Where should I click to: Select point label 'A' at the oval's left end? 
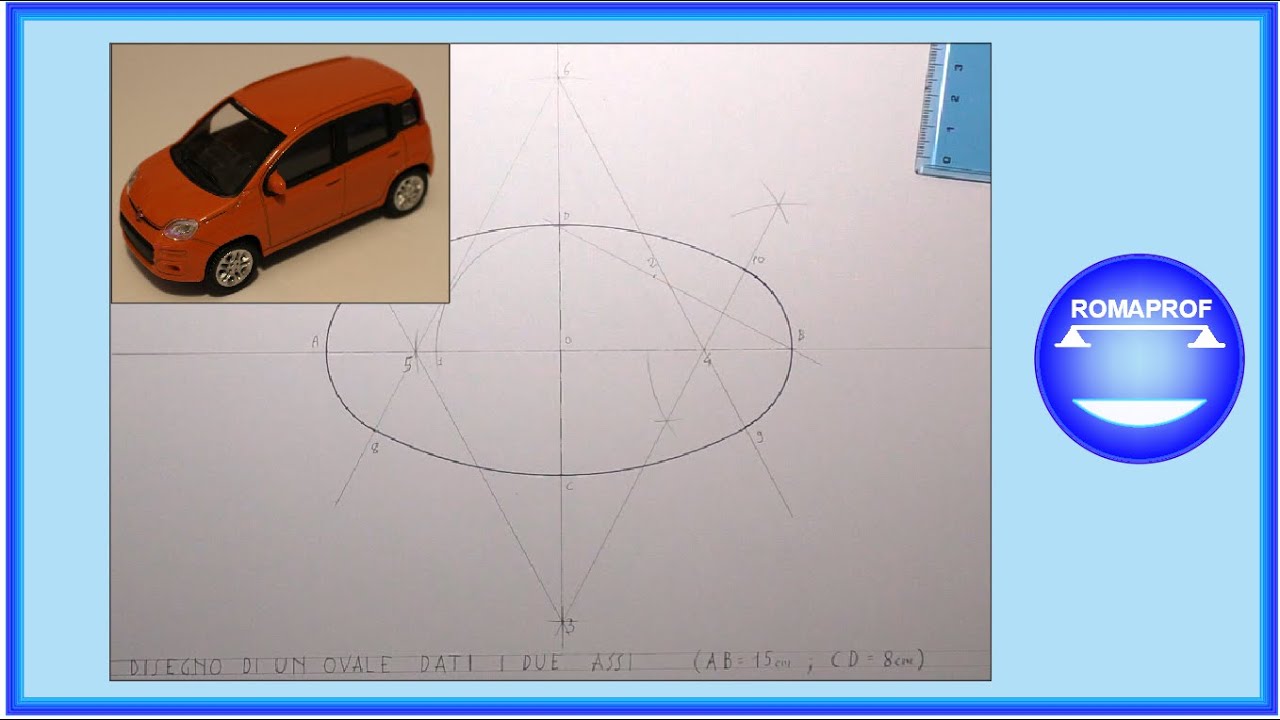point(315,342)
